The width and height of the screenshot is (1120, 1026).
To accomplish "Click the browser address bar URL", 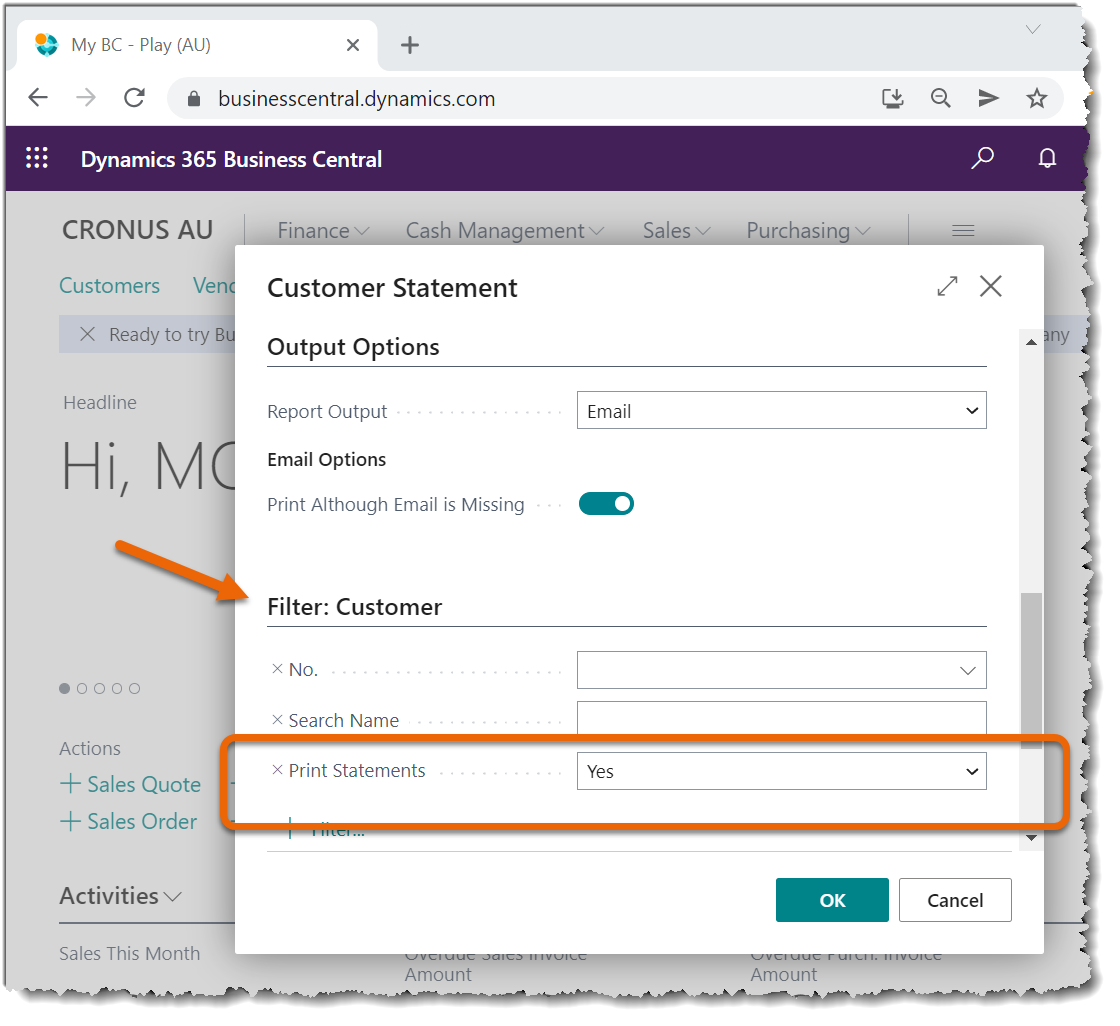I will click(x=356, y=99).
